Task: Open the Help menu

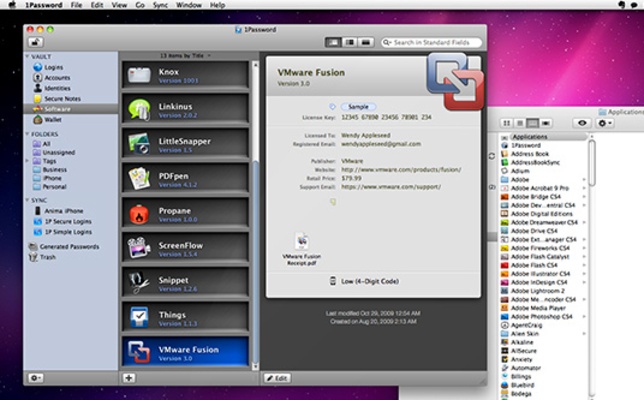Action: coord(217,5)
